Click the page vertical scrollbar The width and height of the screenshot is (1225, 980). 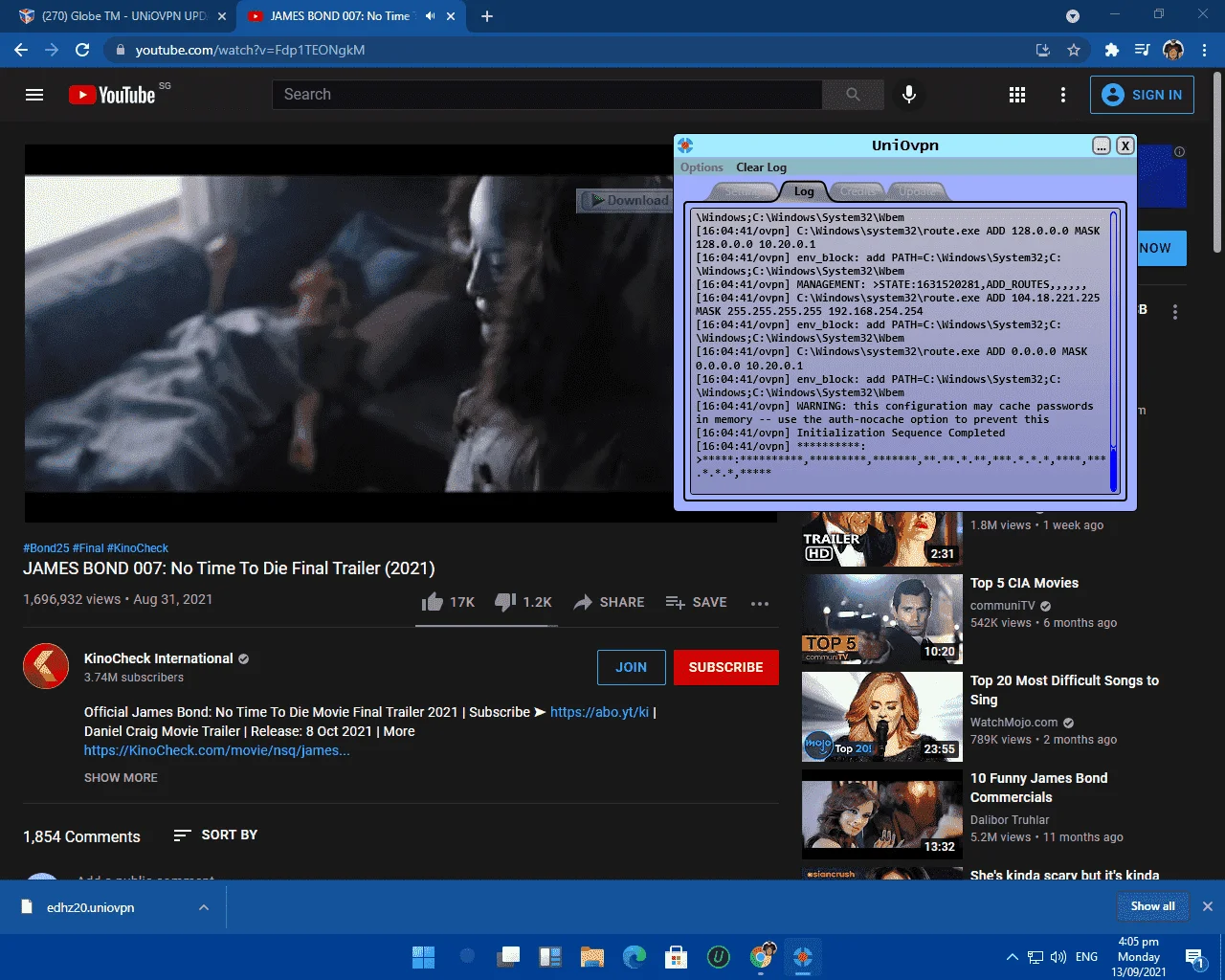click(1217, 161)
